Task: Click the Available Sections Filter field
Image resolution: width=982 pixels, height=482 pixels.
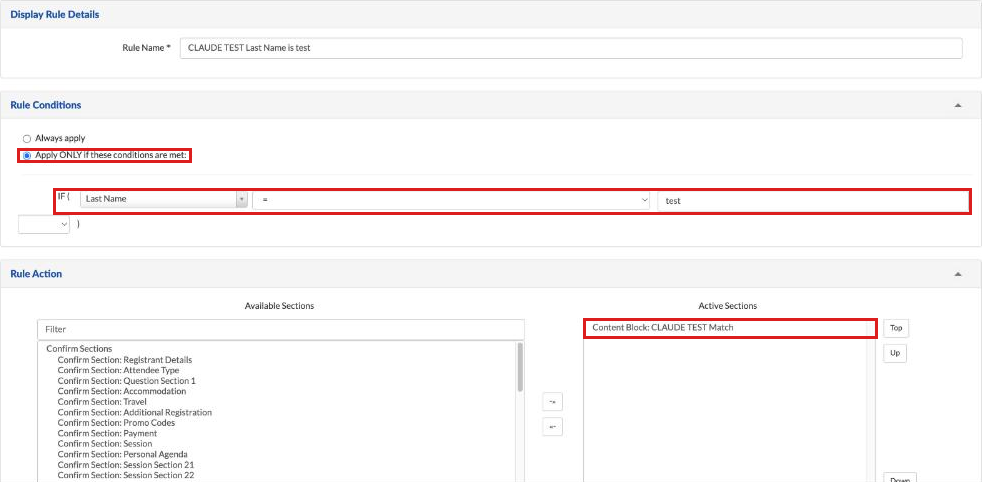Action: coord(281,329)
